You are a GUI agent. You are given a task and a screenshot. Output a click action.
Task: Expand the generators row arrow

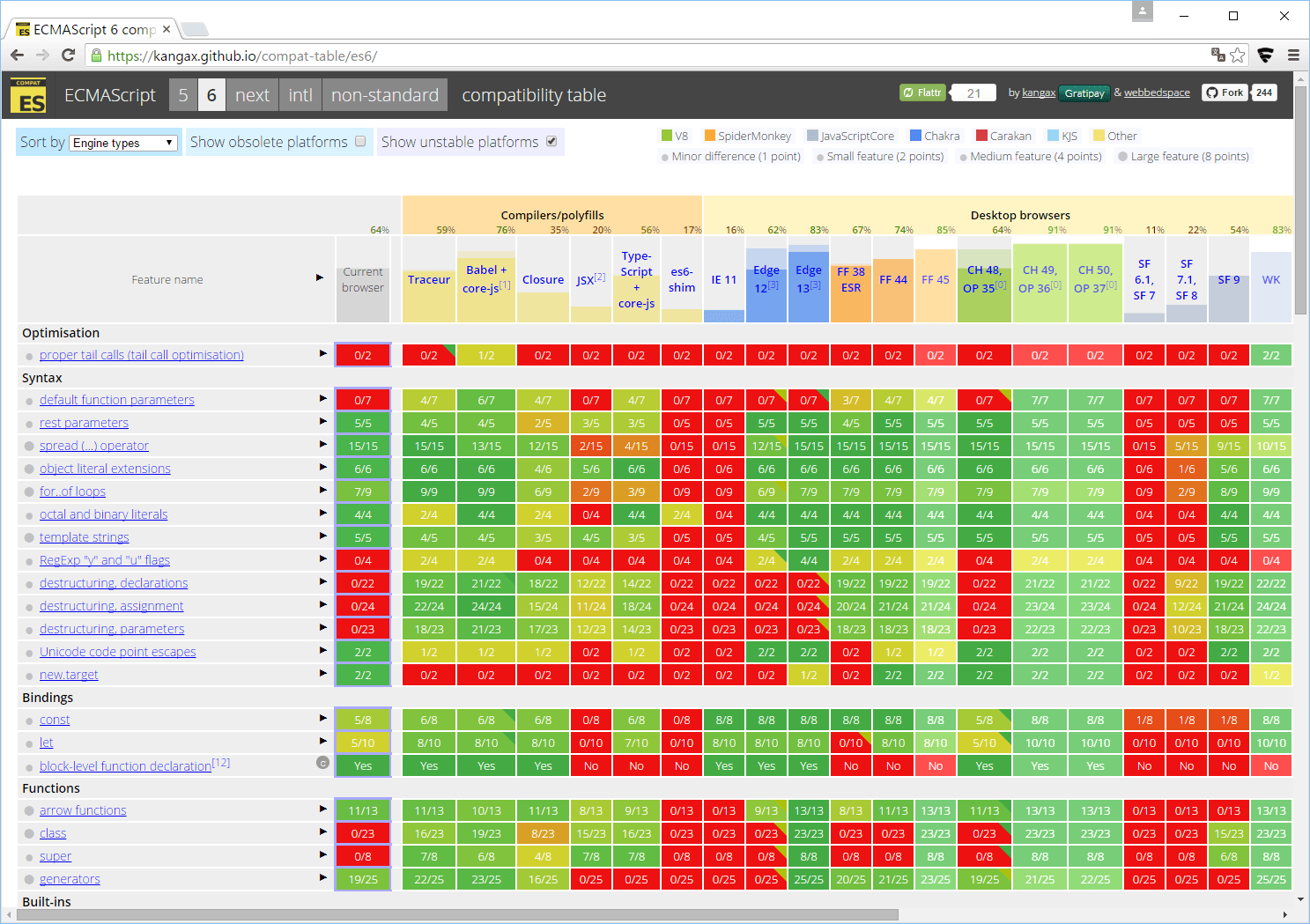[x=322, y=877]
